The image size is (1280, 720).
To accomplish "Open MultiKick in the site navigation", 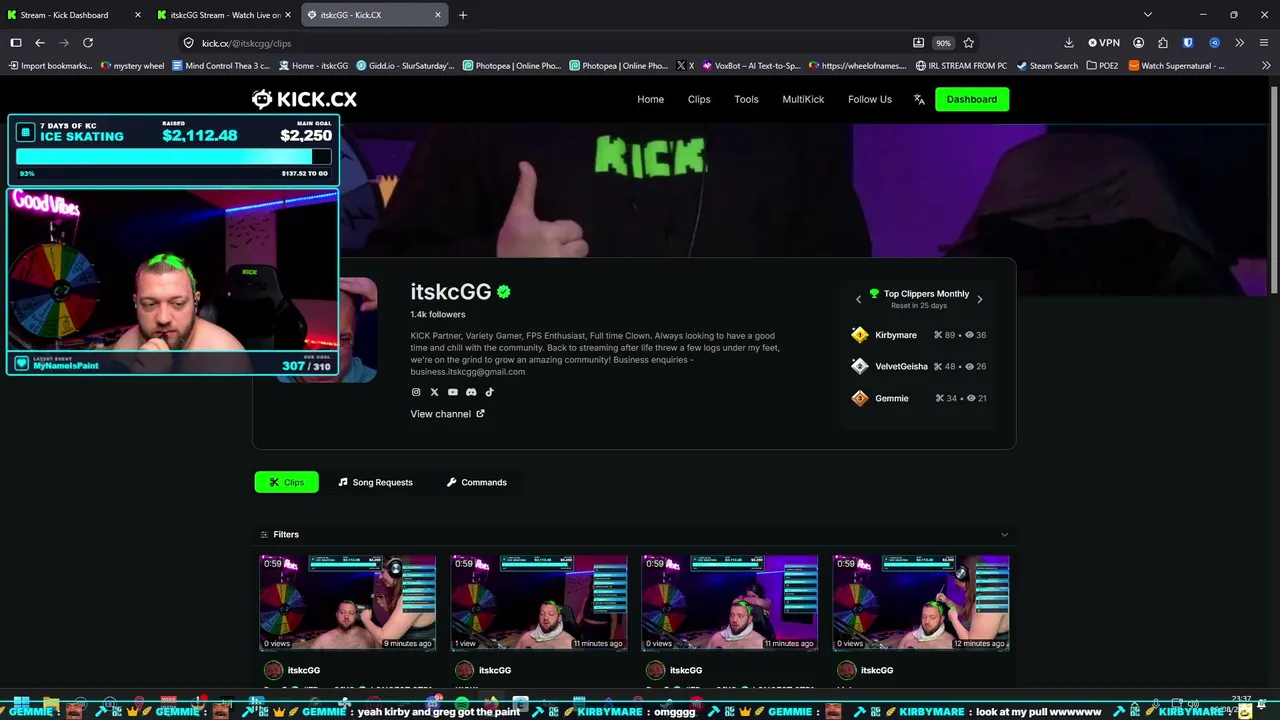I will tap(803, 99).
